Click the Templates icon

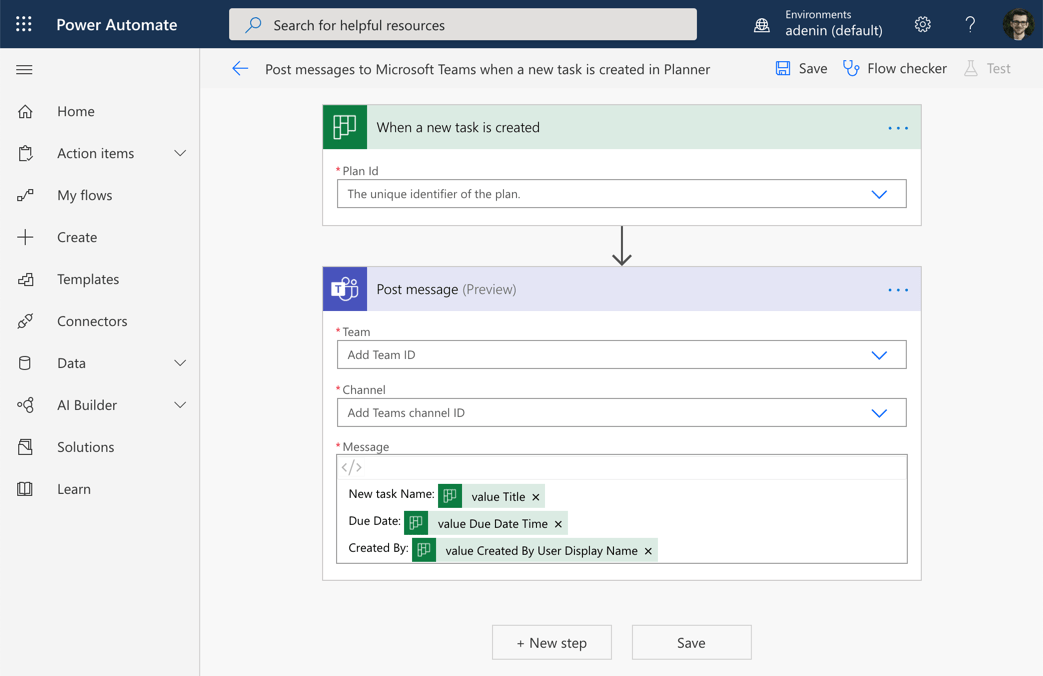[x=25, y=279]
